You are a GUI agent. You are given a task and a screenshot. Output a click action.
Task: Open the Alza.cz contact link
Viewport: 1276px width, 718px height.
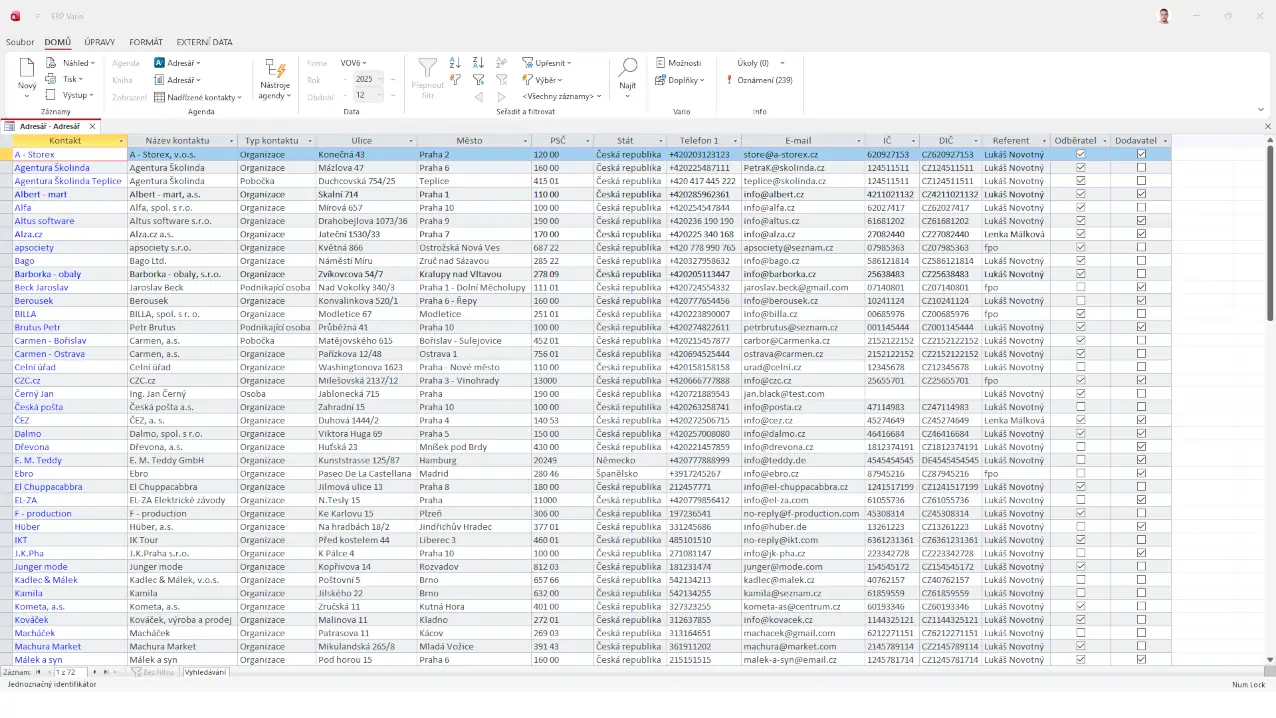click(x=27, y=234)
